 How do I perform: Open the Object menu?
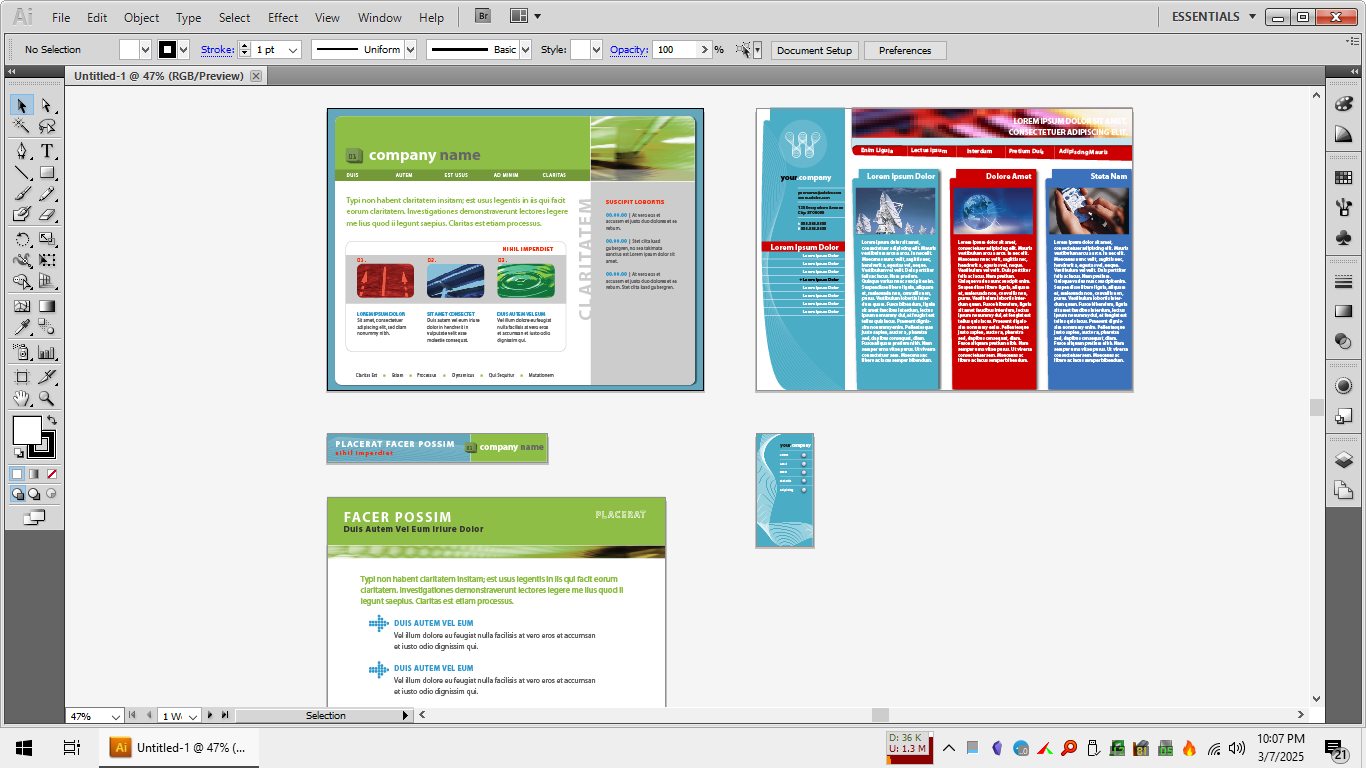click(141, 17)
